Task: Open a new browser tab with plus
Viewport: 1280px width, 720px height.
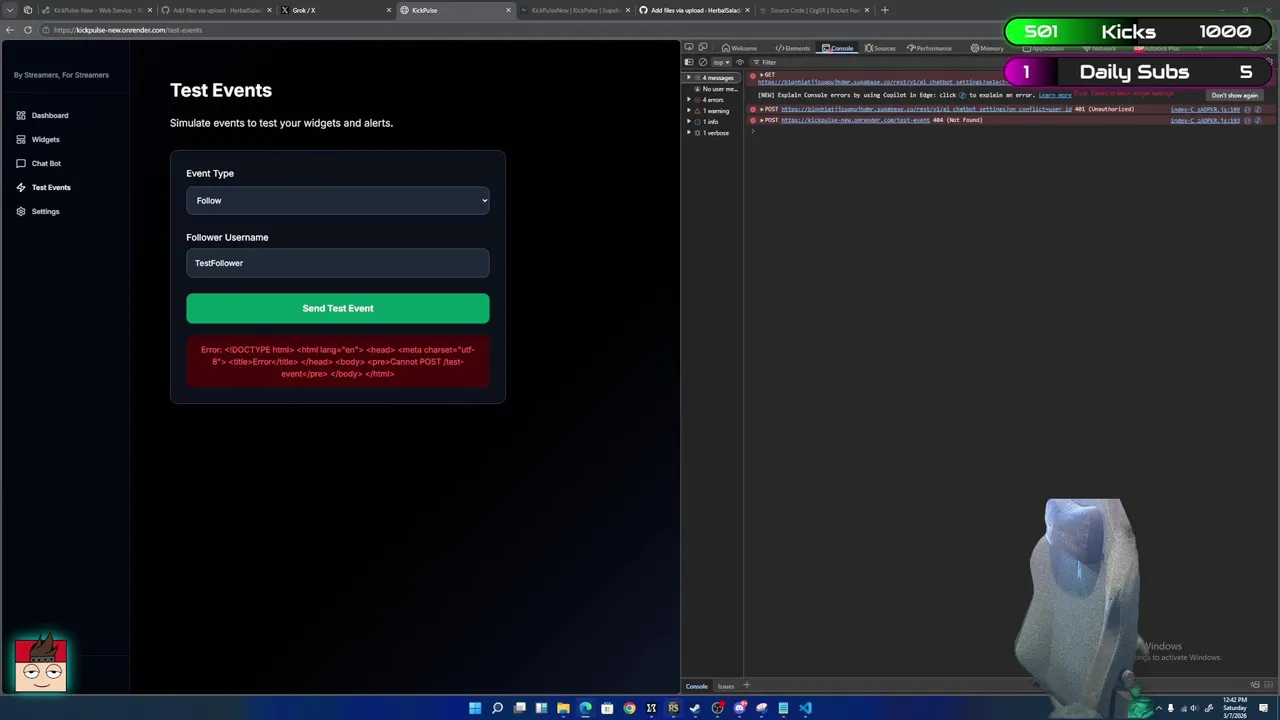Action: coord(884,10)
